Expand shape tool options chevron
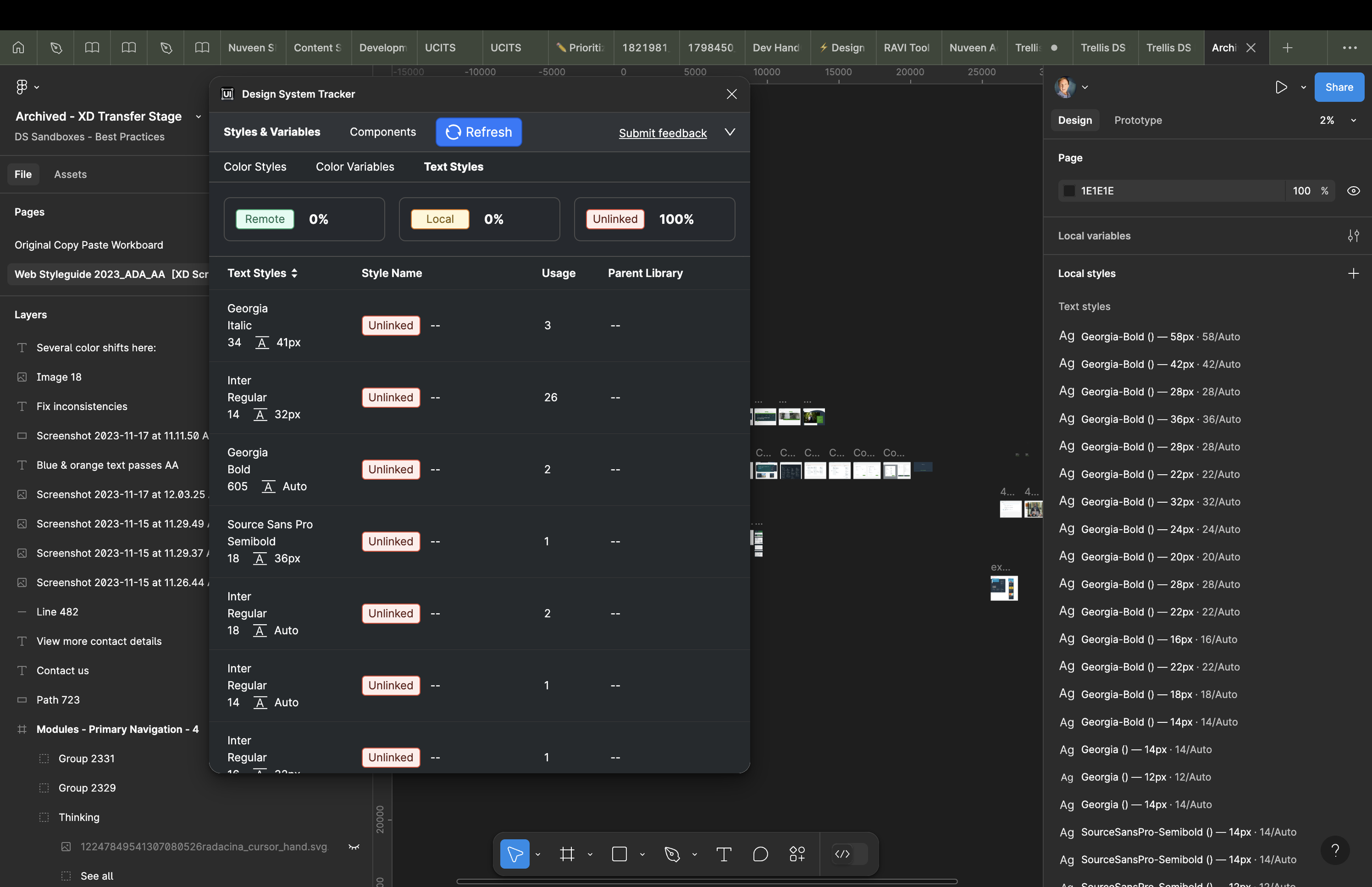This screenshot has width=1372, height=887. pyautogui.click(x=643, y=854)
